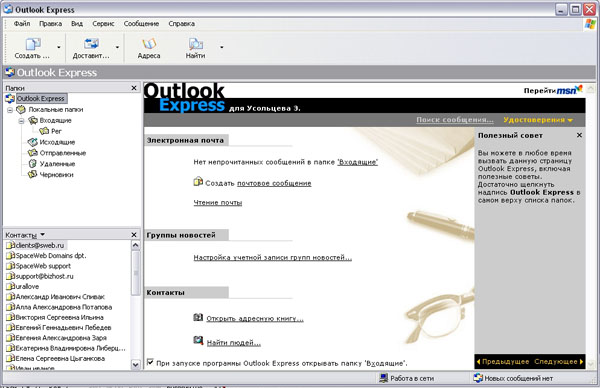The width and height of the screenshot is (600, 388).
Task: Click the Следующее tip button
Action: point(559,362)
